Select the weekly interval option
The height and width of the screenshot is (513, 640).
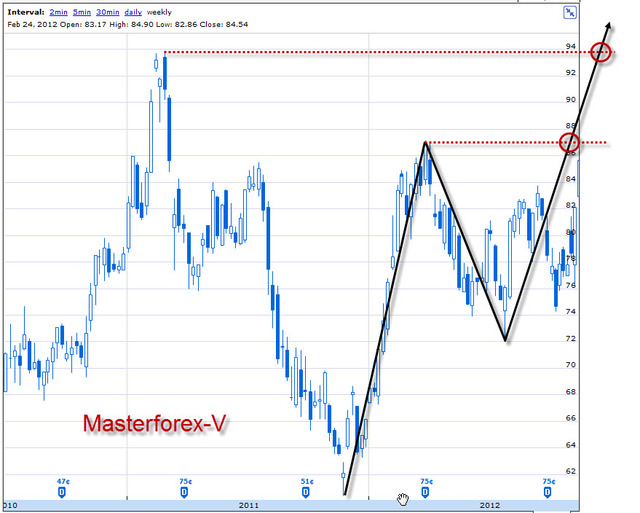159,12
